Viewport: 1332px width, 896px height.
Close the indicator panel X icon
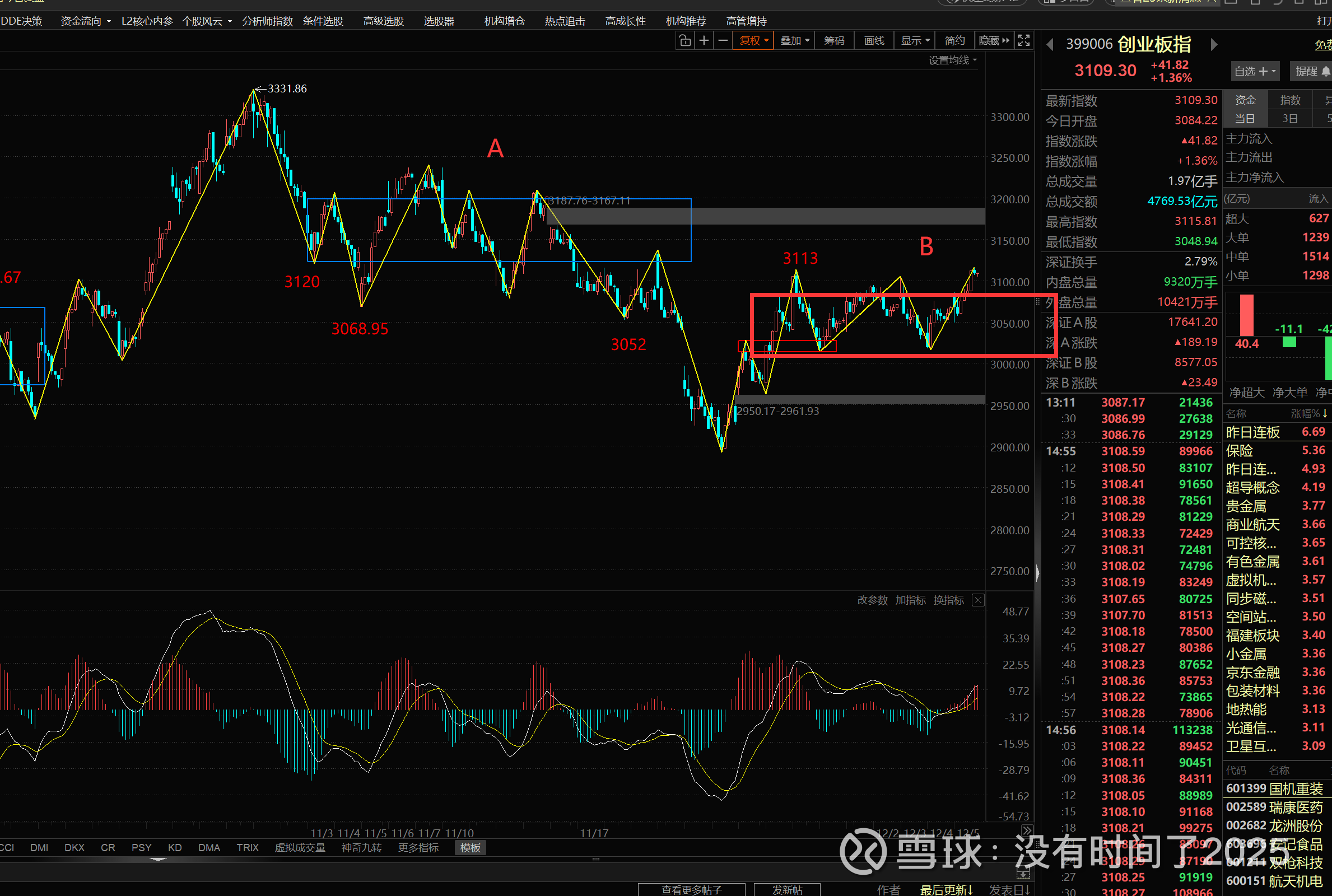977,600
